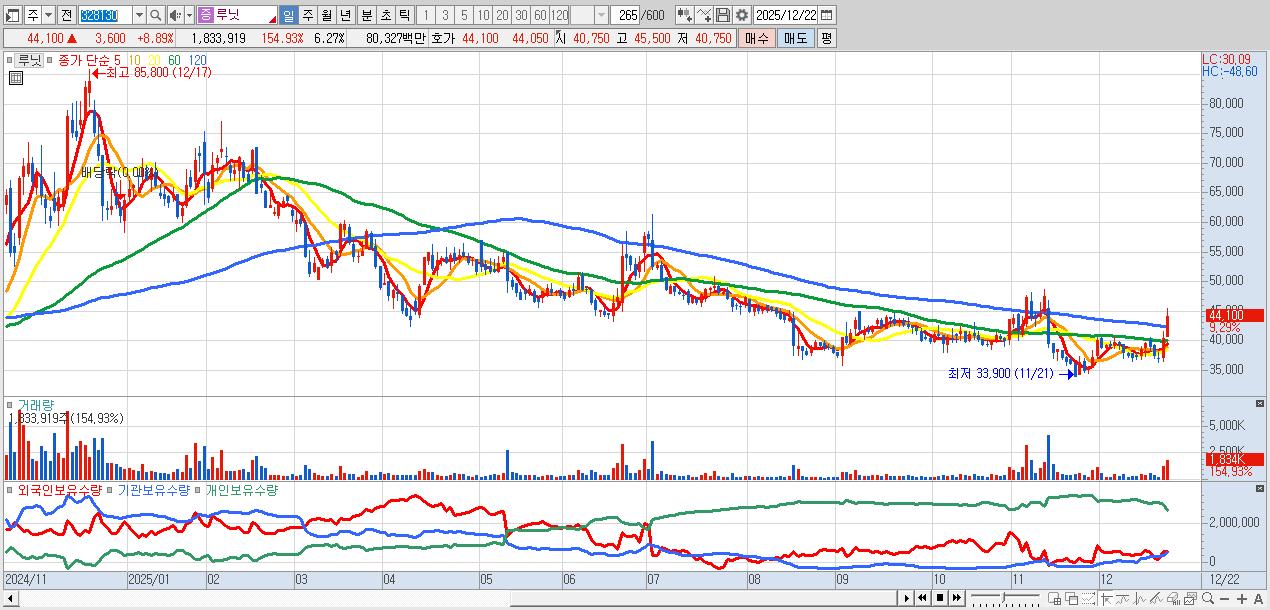Click the 외국인보유수량 legend label

click(60, 490)
